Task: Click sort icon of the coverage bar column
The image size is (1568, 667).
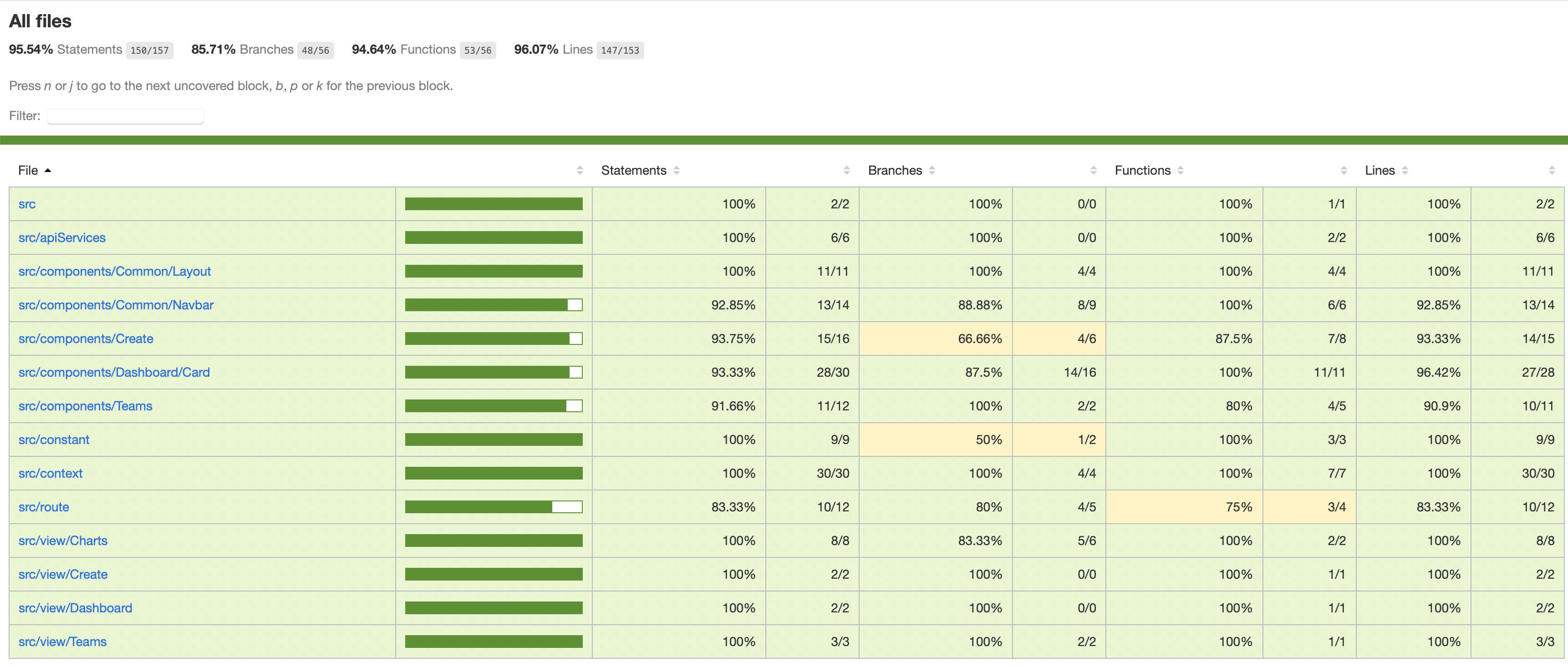Action: [580, 171]
